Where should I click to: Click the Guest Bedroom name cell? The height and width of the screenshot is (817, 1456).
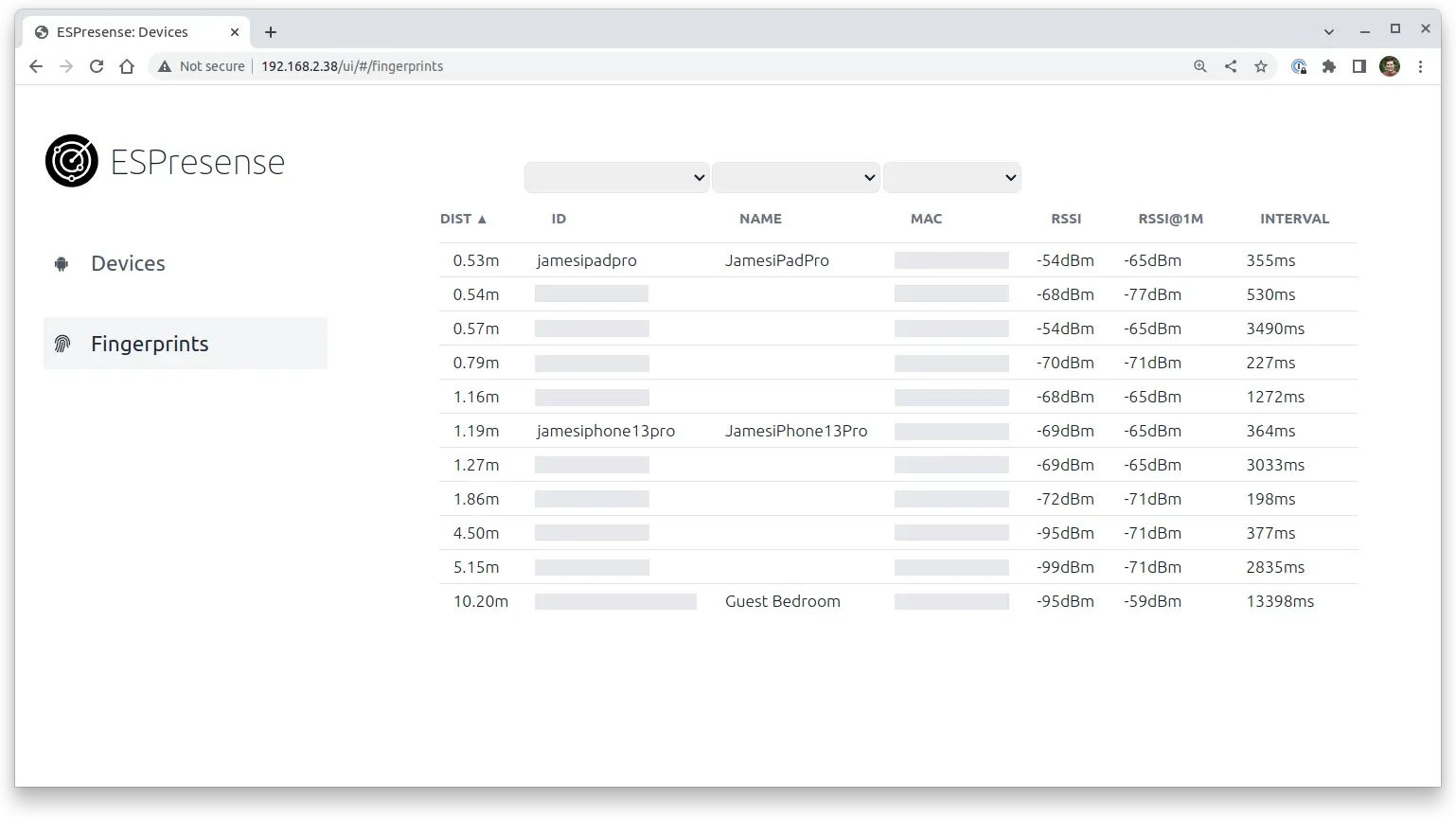pos(783,601)
